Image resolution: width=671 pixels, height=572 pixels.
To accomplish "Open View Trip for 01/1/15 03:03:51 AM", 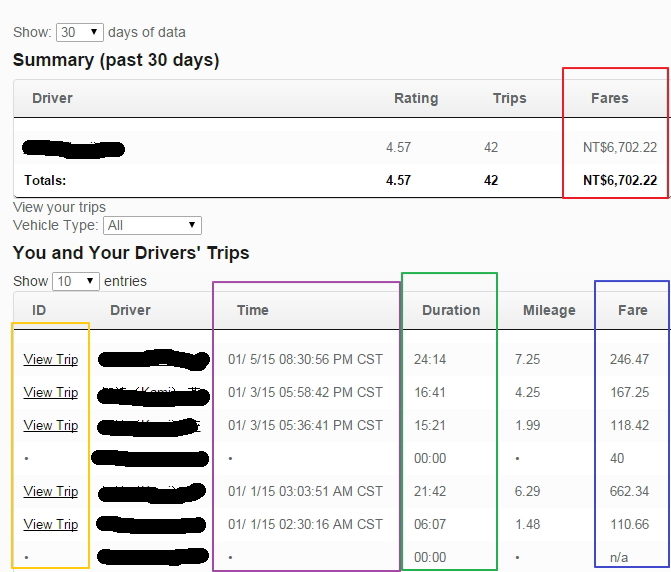I will [50, 491].
